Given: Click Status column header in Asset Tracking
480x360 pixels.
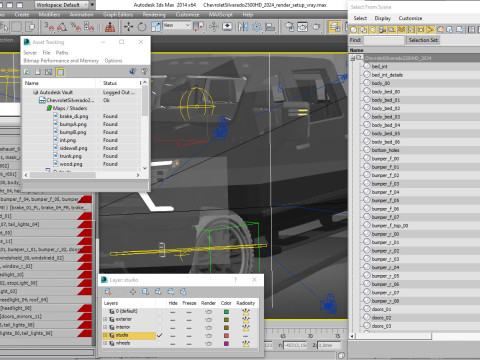Looking at the screenshot, I should pyautogui.click(x=117, y=83).
